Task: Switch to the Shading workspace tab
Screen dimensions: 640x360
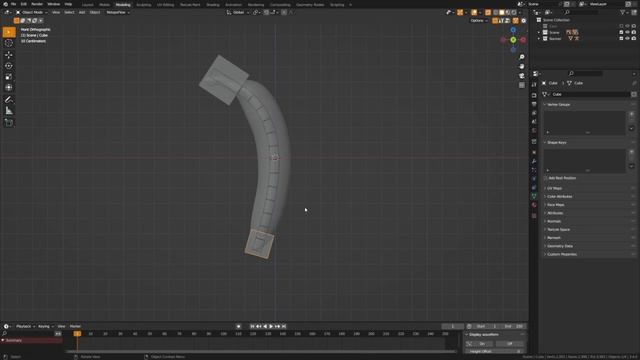Action: pyautogui.click(x=213, y=5)
